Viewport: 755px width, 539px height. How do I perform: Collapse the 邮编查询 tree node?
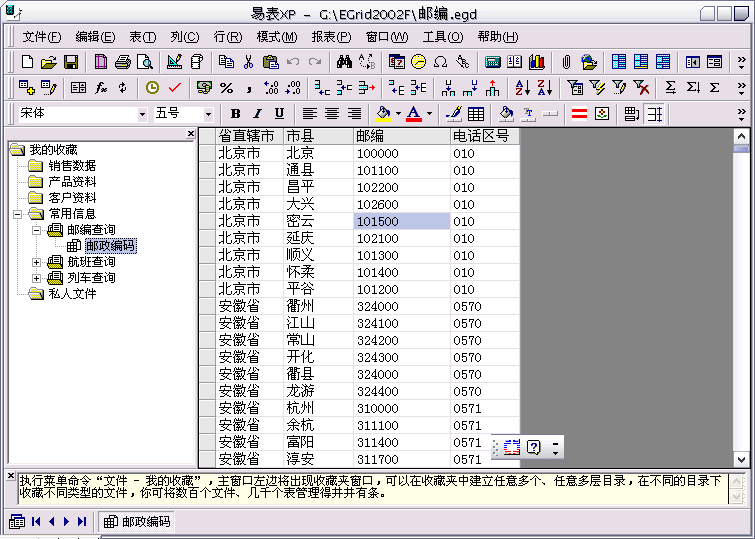pos(36,230)
